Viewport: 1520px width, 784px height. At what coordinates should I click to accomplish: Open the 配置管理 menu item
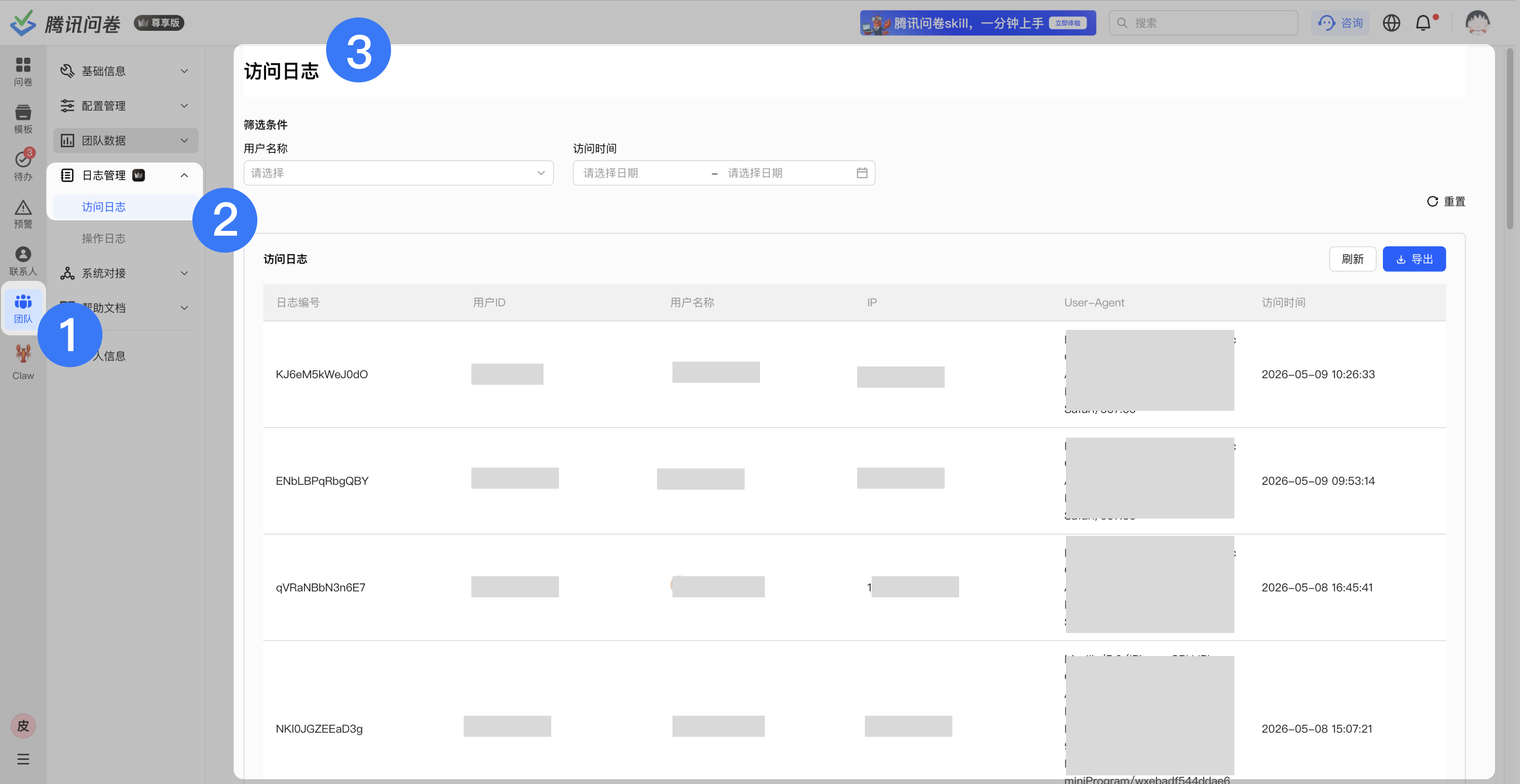click(x=125, y=106)
